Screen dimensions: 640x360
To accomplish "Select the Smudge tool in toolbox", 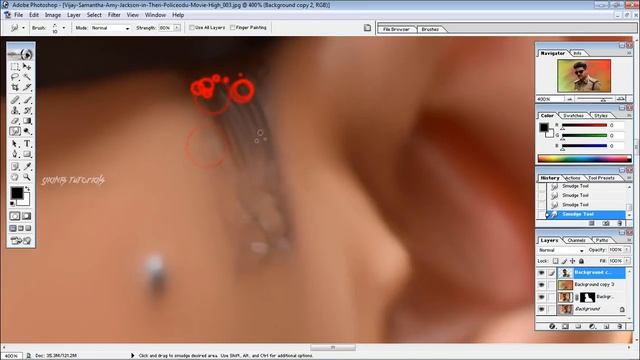I will tap(15, 131).
